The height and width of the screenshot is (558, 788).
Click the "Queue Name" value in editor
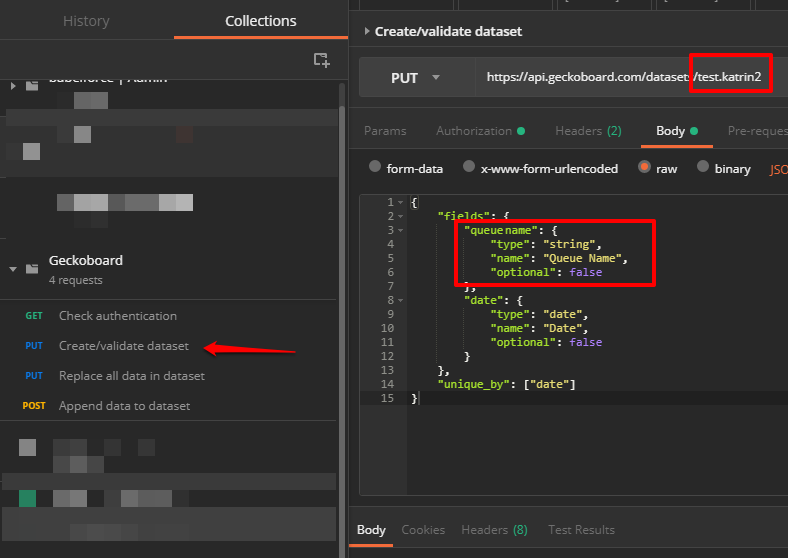tap(582, 258)
